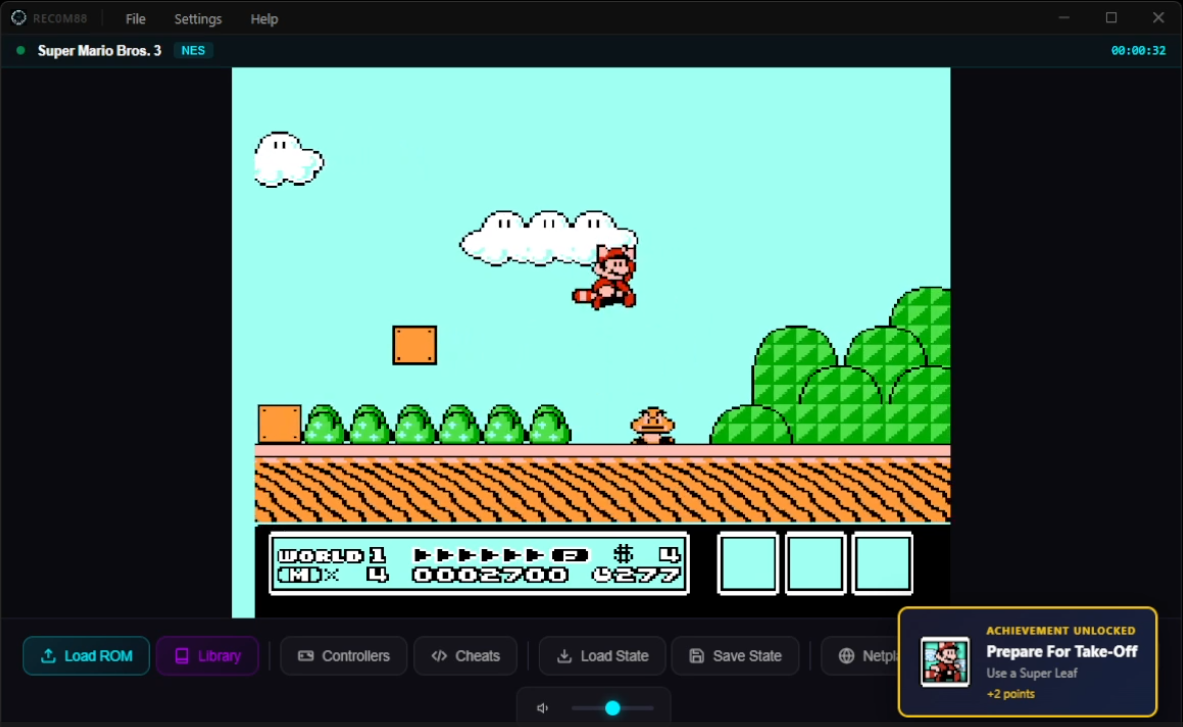Adjust the volume slider
Image resolution: width=1183 pixels, height=727 pixels.
click(x=612, y=708)
